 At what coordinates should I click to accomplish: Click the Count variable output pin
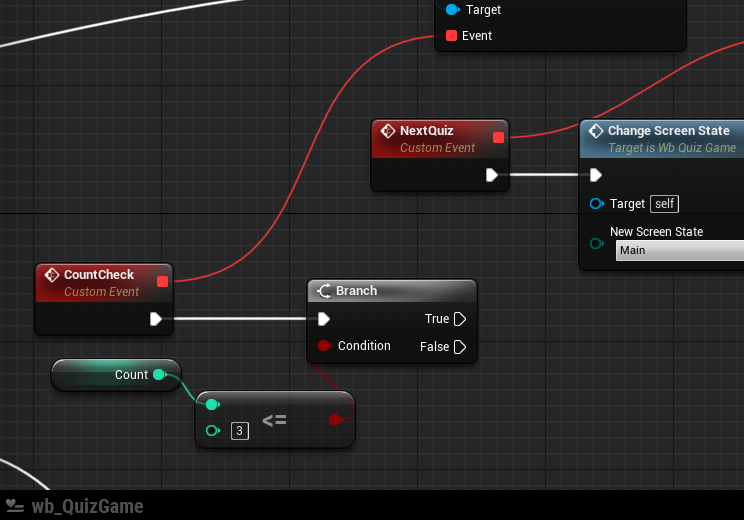tap(159, 375)
